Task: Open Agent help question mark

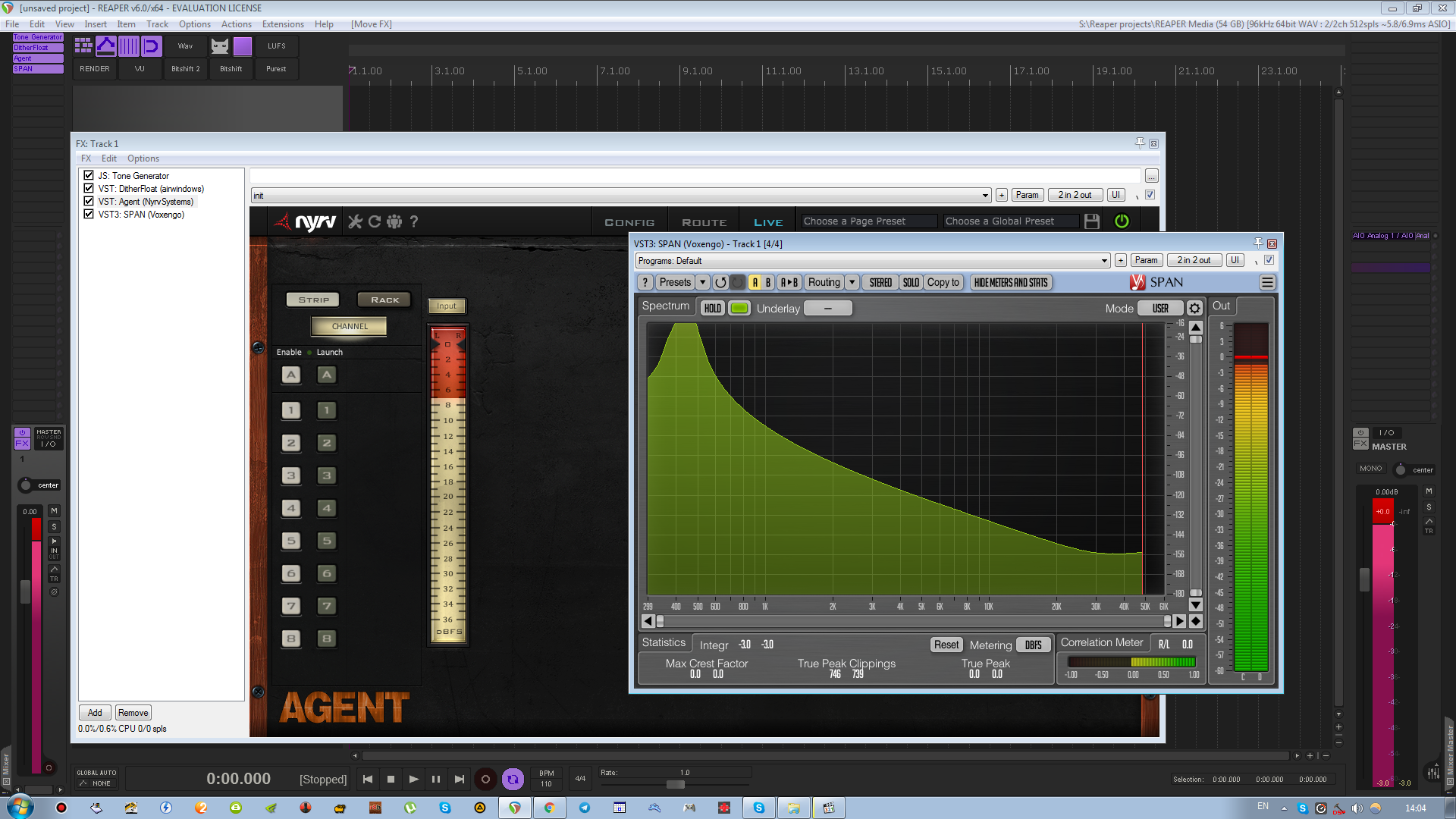Action: tap(414, 221)
